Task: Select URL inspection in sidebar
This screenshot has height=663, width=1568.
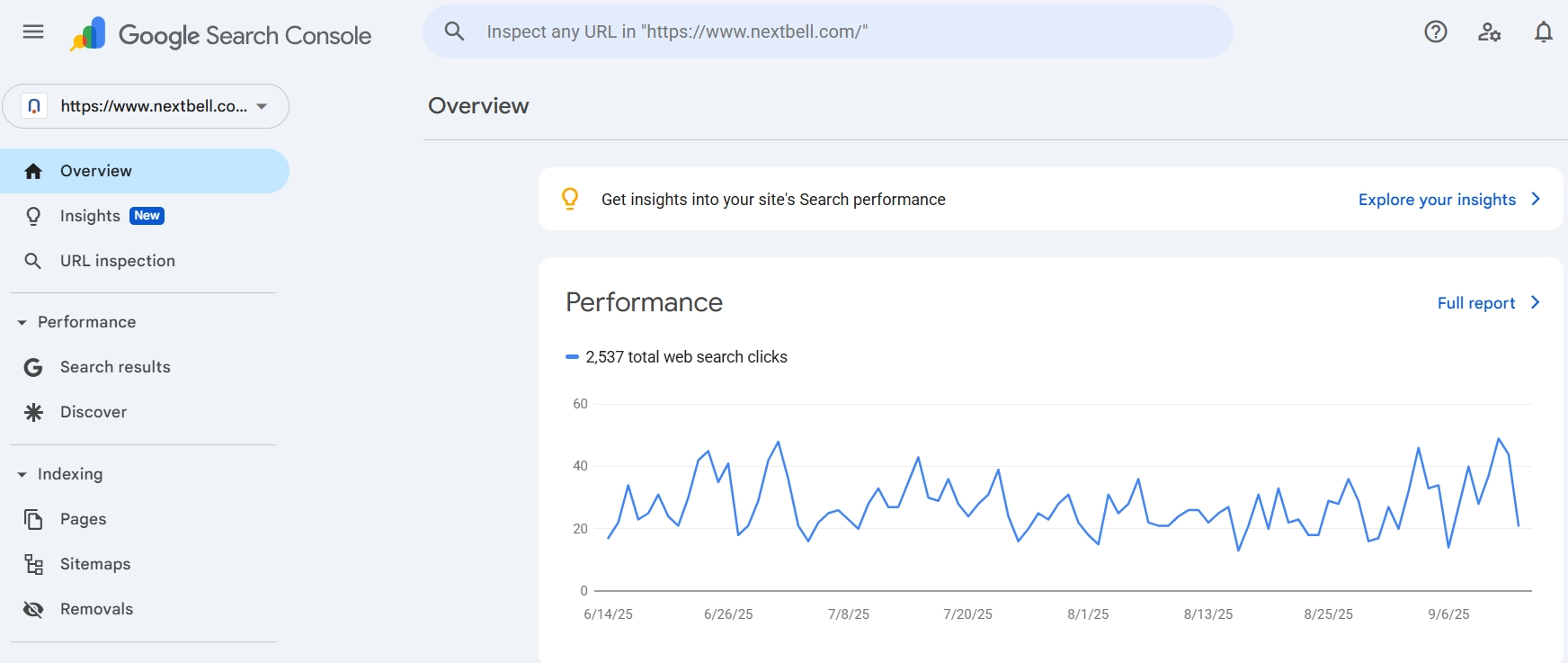Action: (x=117, y=261)
